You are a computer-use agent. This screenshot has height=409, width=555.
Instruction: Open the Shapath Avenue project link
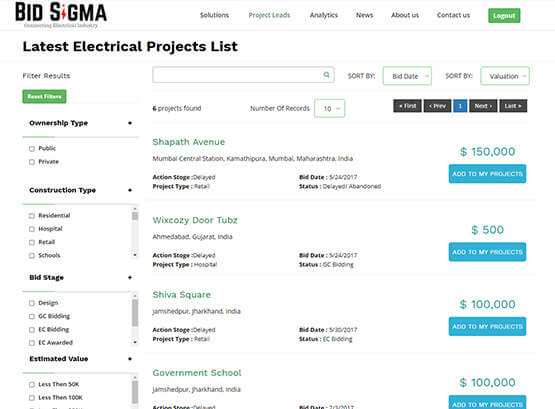coord(189,142)
